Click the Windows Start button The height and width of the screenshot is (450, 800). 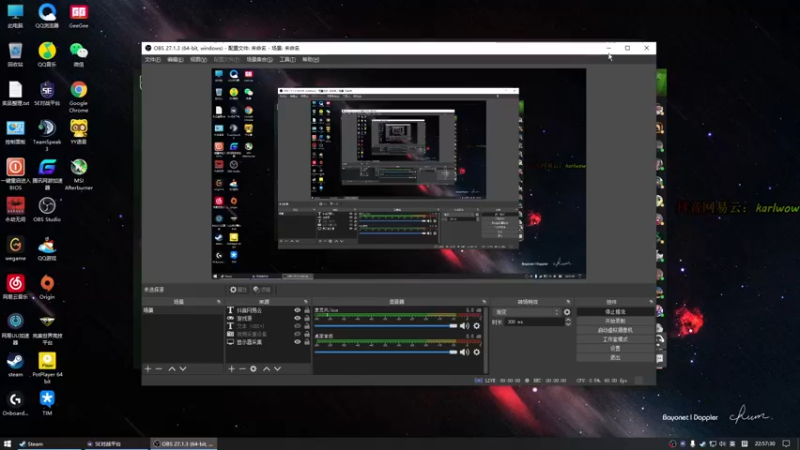tap(7, 444)
